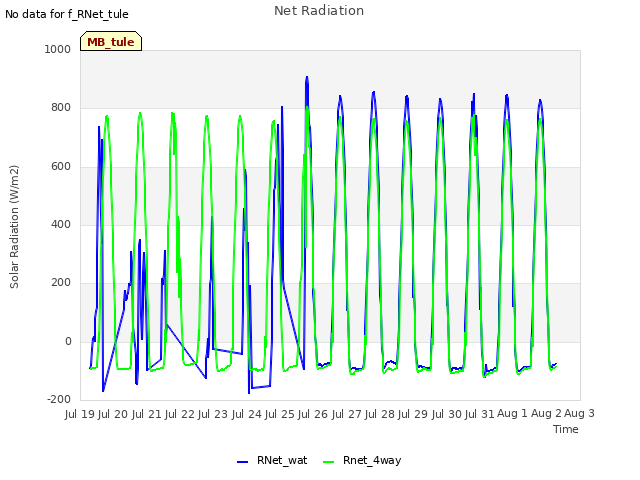The image size is (640, 480).
Task: Click the 600 y-axis tick label
Action: (x=61, y=167)
